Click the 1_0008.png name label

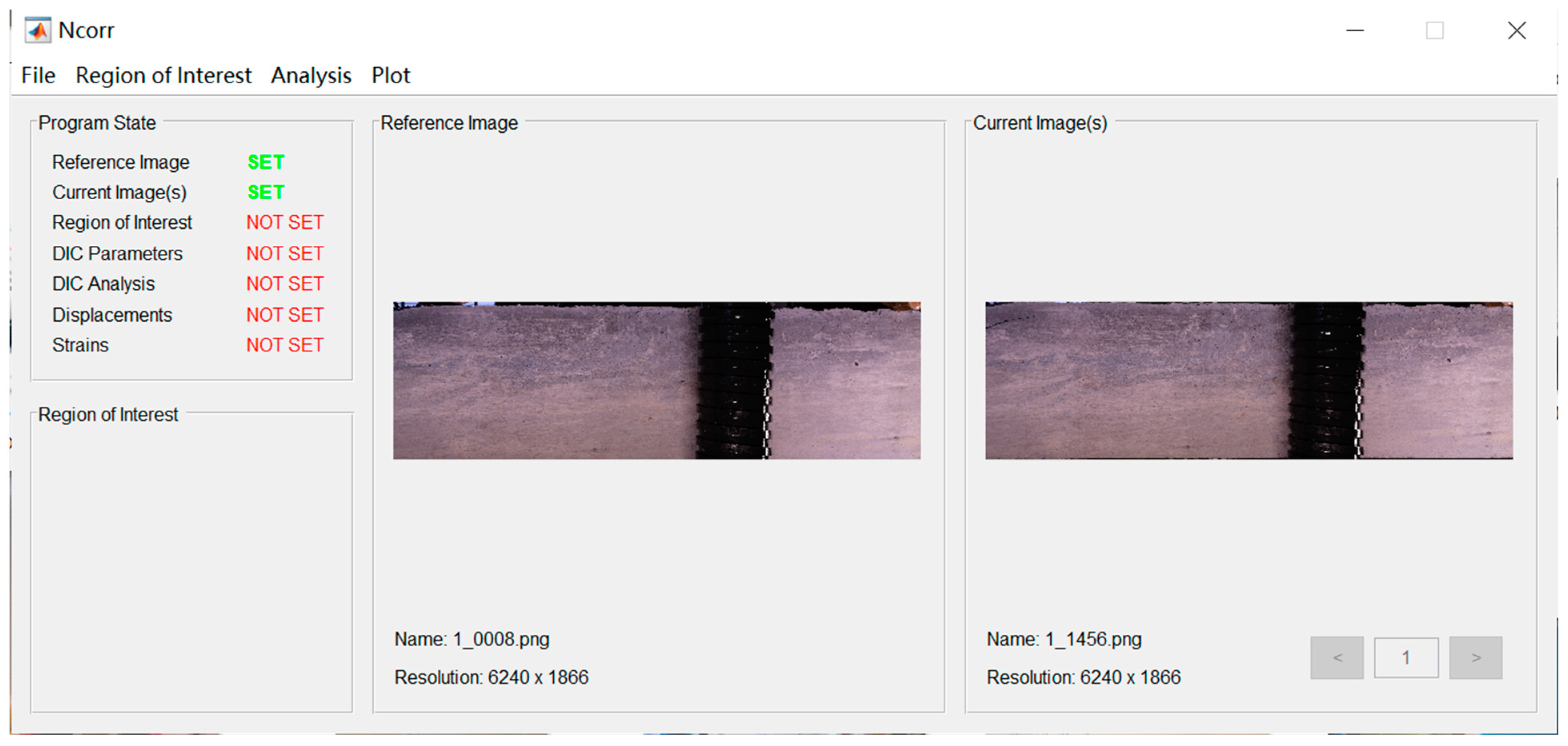(472, 640)
